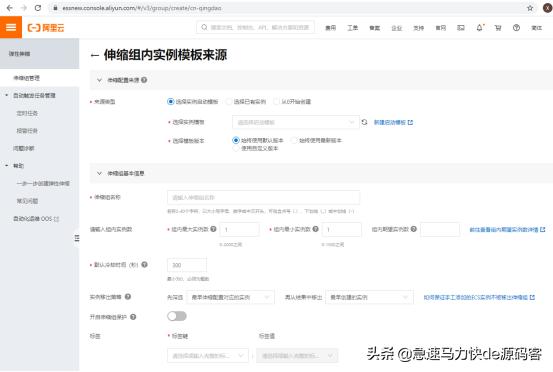Screen dimensions: 553x372
Task: Collapse the 伸缩配置来源 section
Action: tap(99, 80)
